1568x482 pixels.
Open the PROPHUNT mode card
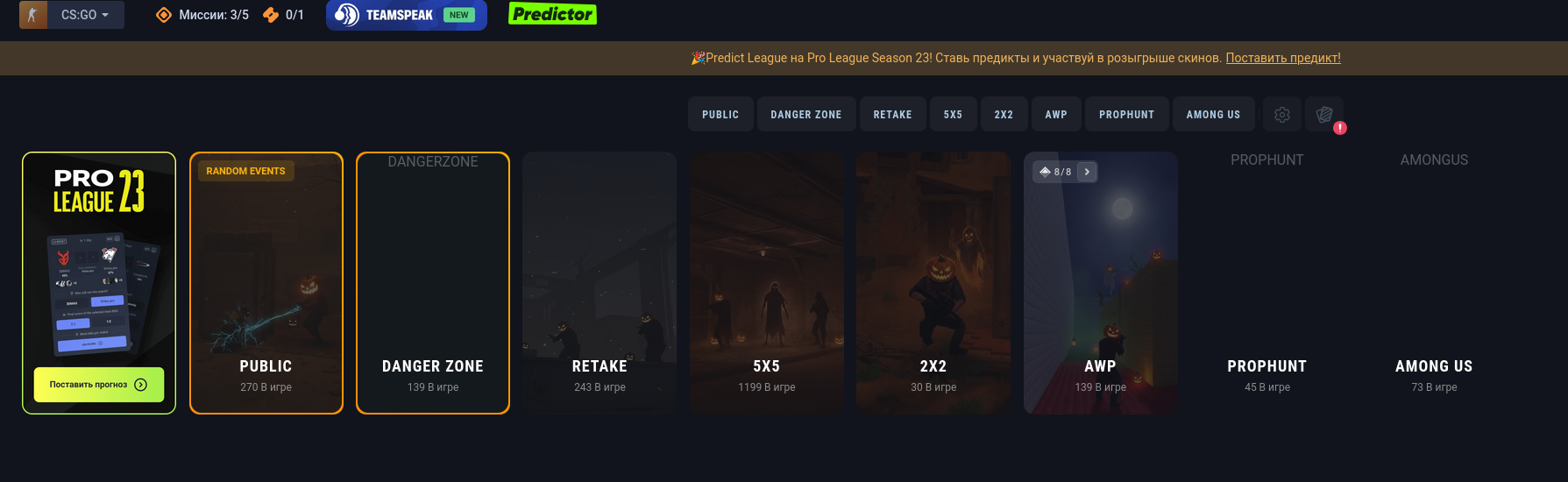[x=1267, y=283]
